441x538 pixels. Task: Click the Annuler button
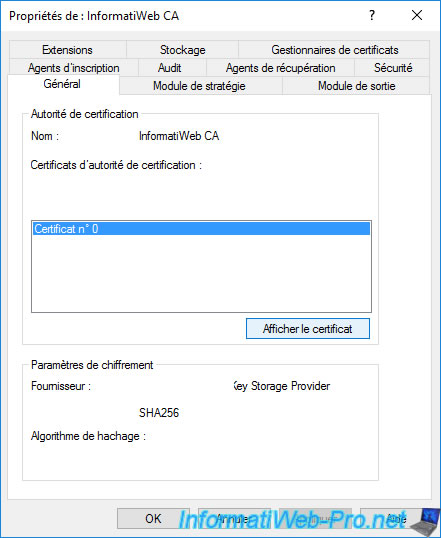[x=234, y=518]
